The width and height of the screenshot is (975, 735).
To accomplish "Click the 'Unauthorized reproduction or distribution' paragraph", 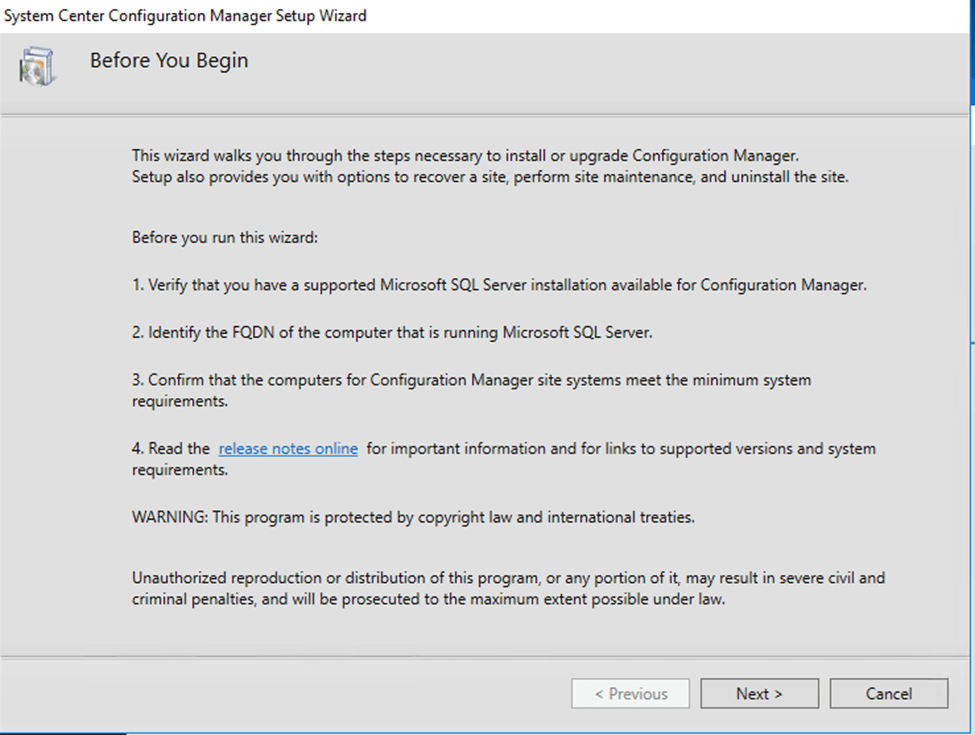I will (x=508, y=578).
